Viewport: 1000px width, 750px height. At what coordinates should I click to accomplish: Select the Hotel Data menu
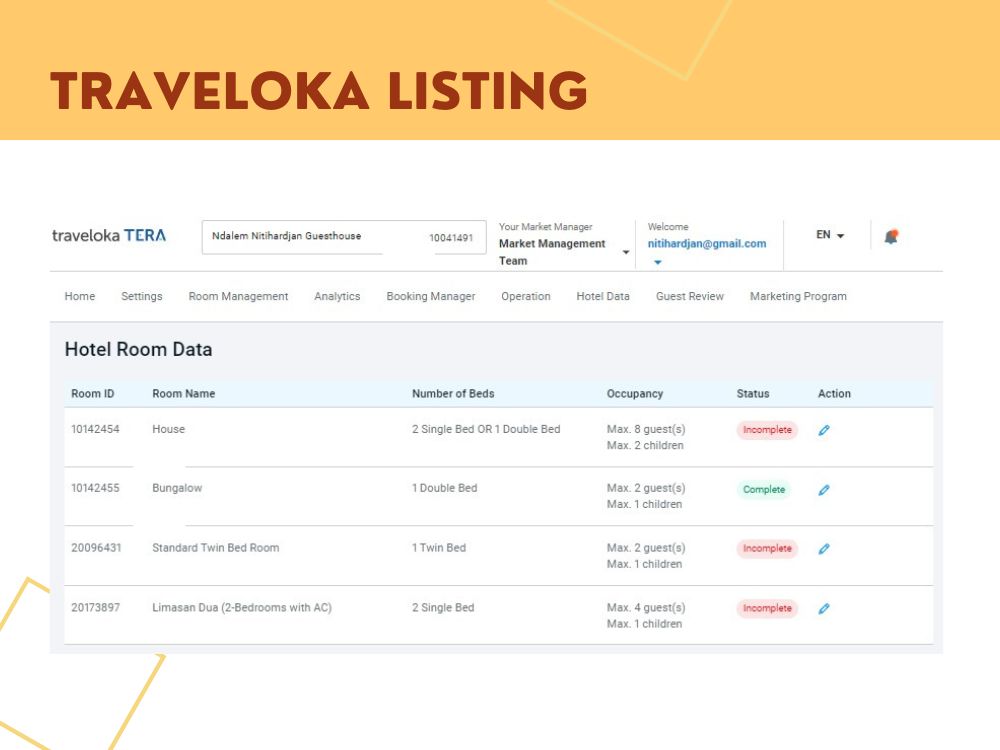pyautogui.click(x=603, y=296)
